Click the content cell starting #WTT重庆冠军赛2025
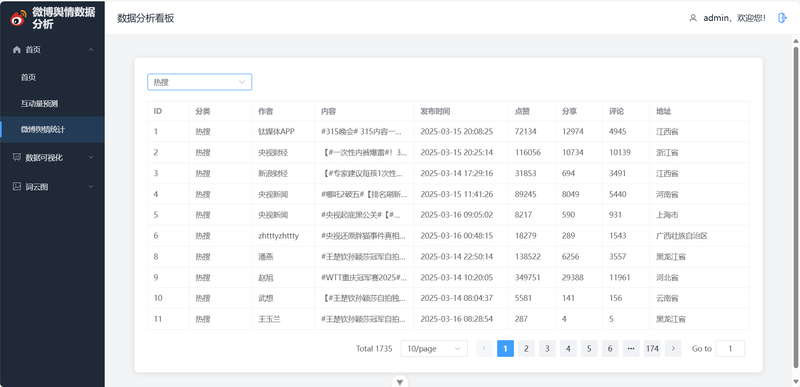Viewport: 800px width, 387px height. [x=364, y=277]
